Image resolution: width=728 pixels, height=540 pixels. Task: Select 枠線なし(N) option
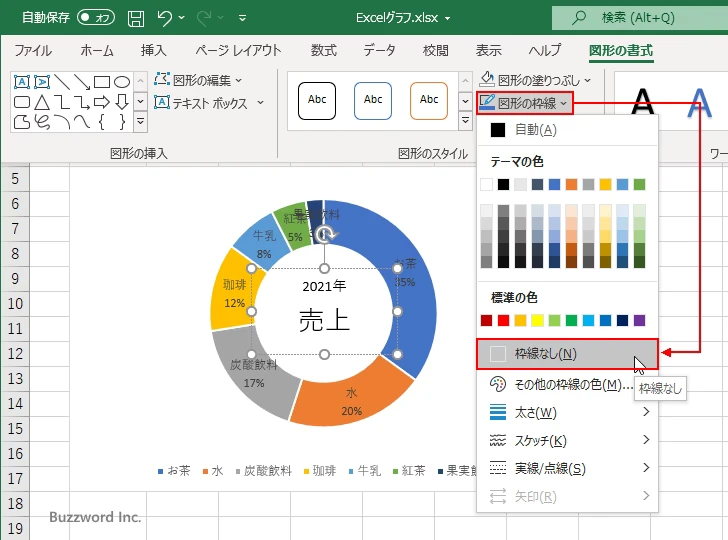point(567,354)
